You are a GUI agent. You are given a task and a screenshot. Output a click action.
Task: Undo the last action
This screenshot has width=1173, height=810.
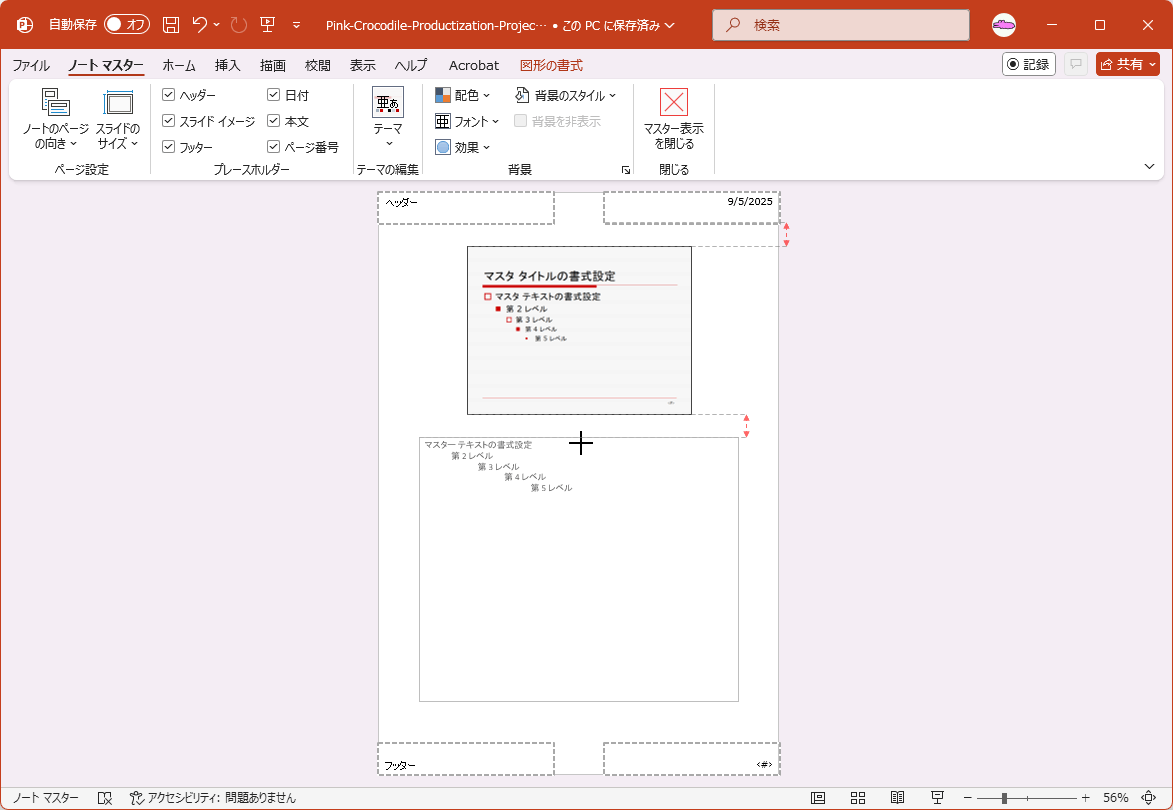pos(200,25)
